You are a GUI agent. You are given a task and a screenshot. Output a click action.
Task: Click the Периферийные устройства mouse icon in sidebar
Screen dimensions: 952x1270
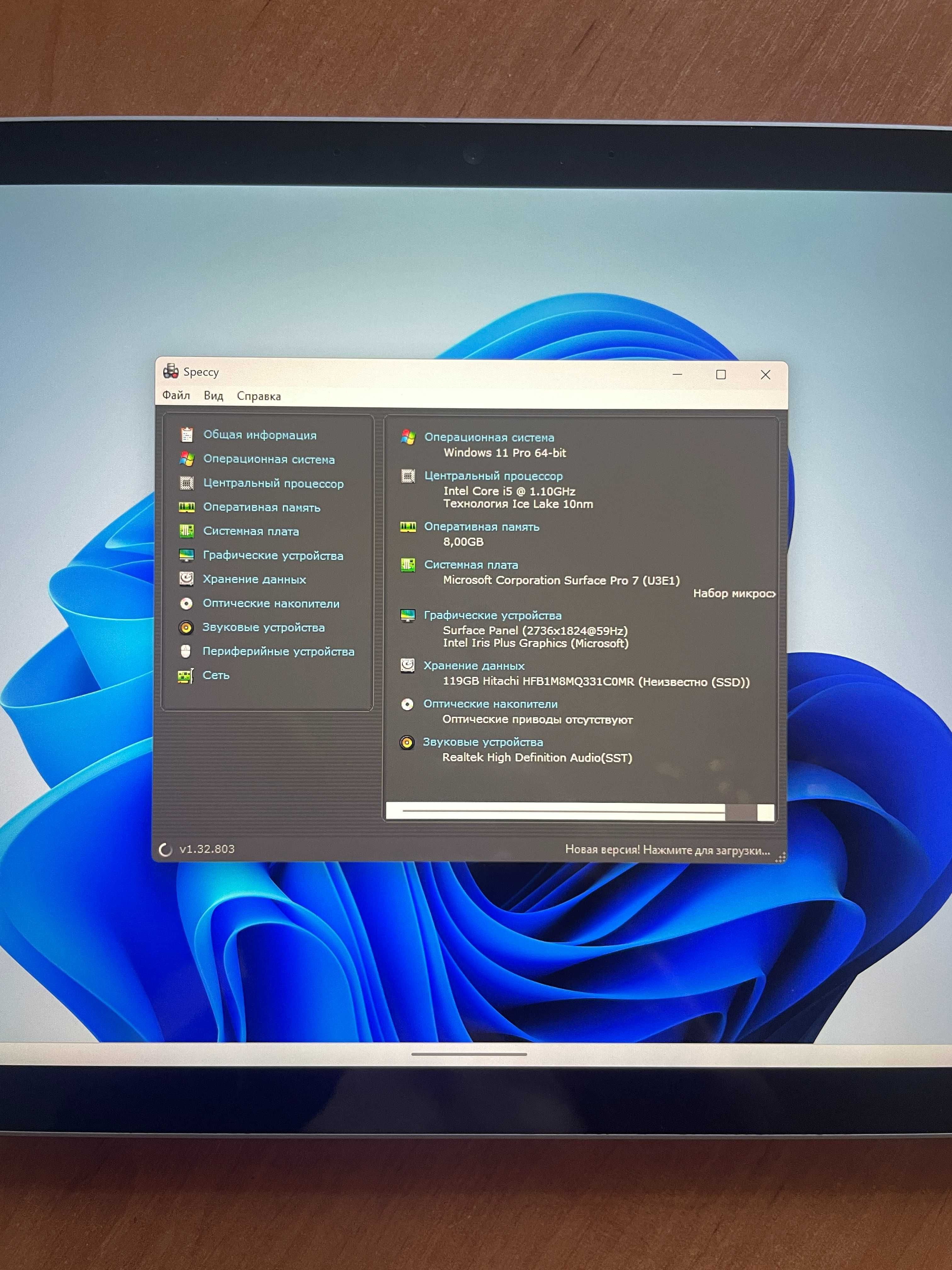pyautogui.click(x=185, y=651)
